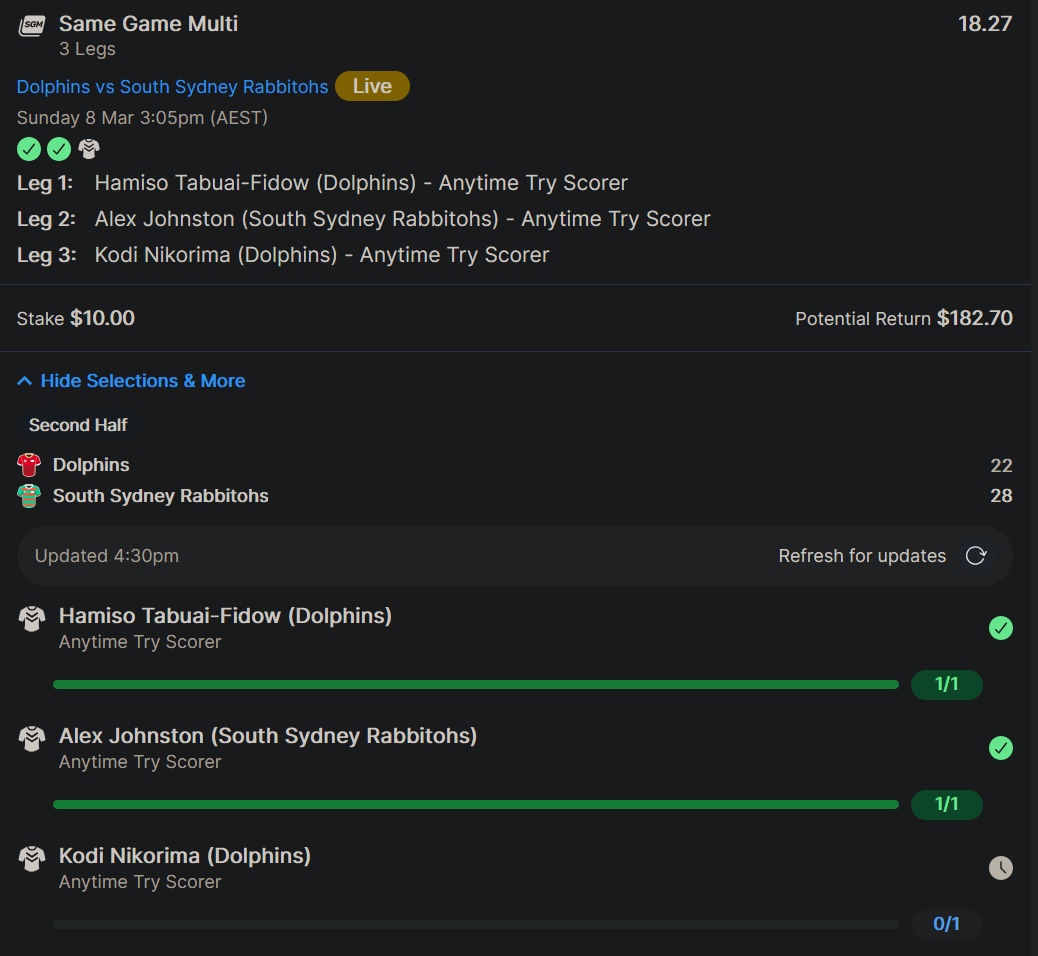
Task: Click the 1/1 badge for Hamiso Tabuai-Fidow
Action: [x=947, y=684]
